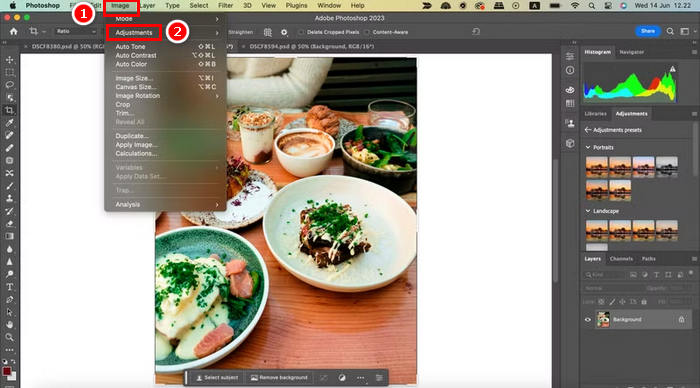
Task: Click the Straighten button
Action: [x=240, y=32]
